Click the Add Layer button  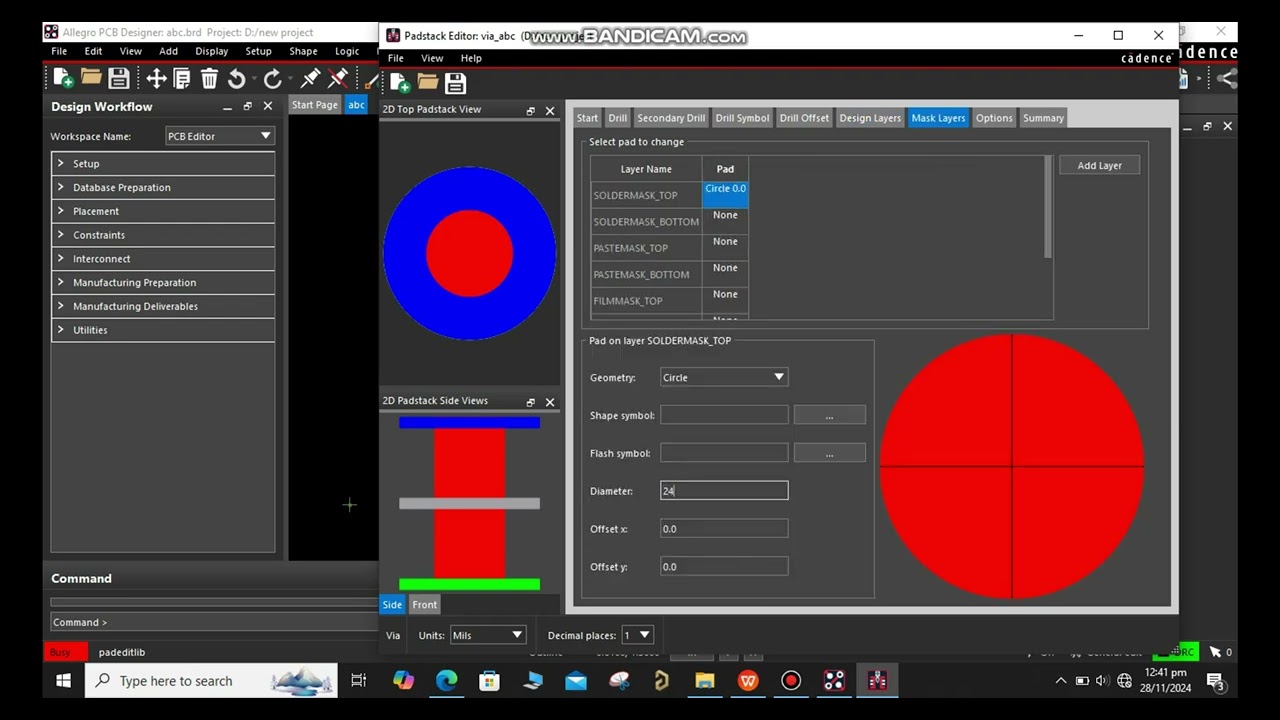1099,166
